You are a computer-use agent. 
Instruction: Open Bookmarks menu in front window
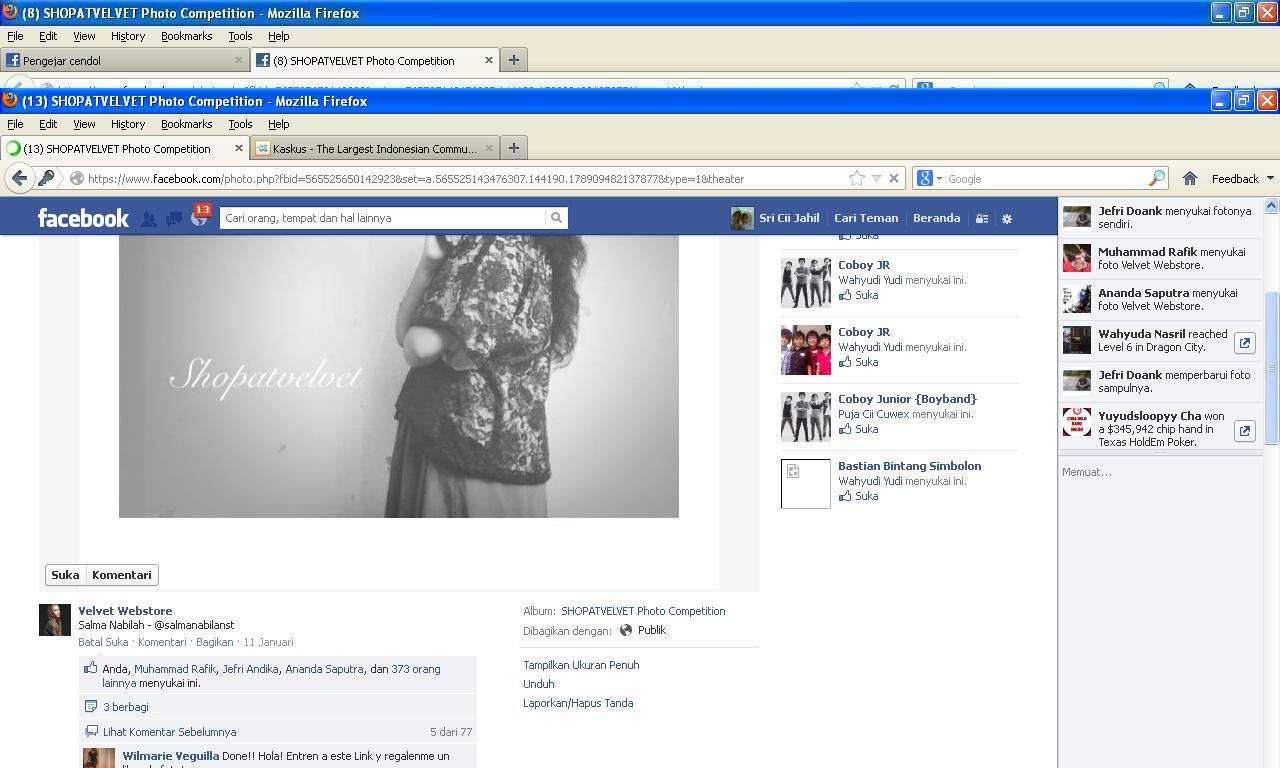click(187, 124)
